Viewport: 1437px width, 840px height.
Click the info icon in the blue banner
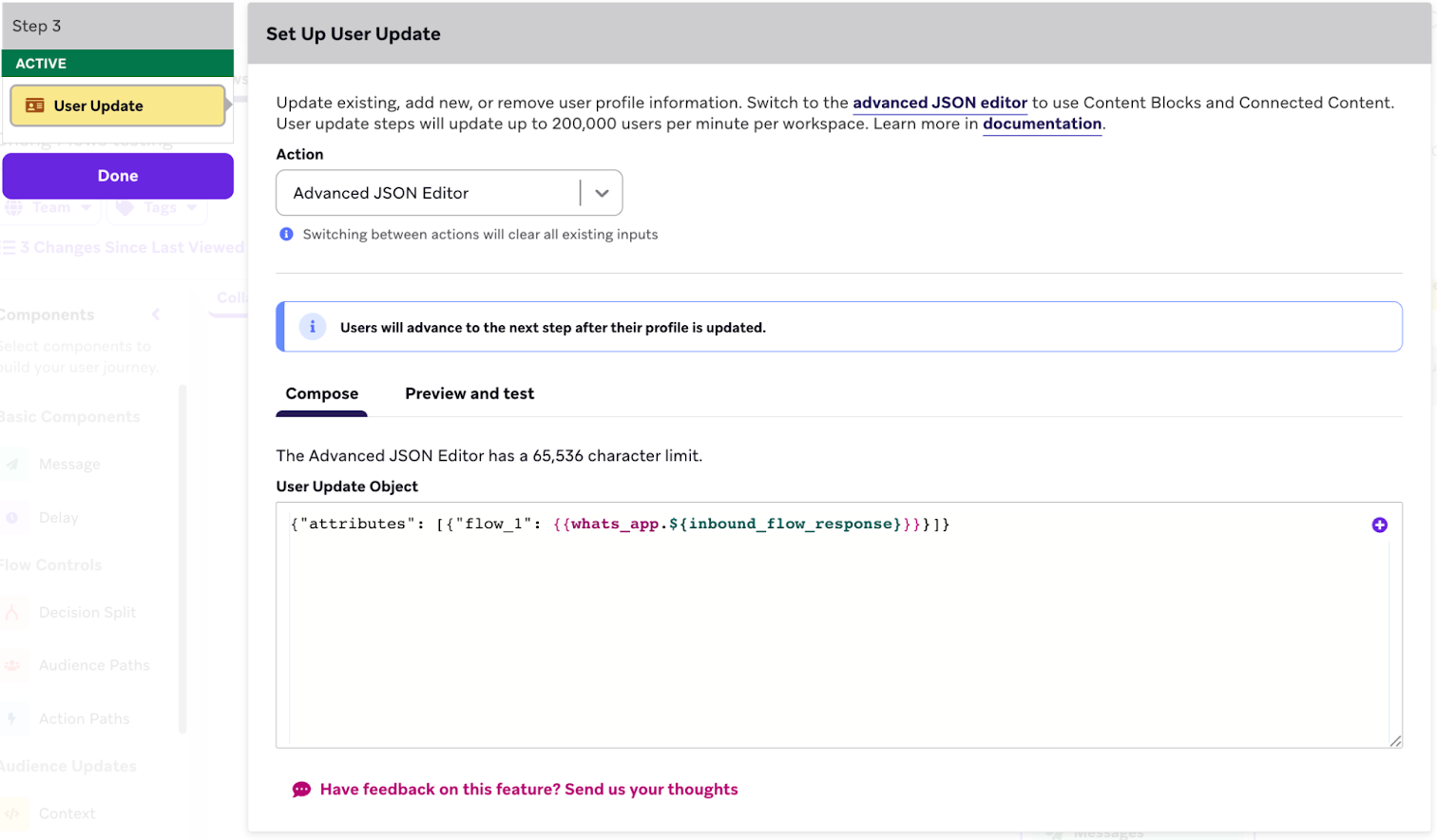313,326
